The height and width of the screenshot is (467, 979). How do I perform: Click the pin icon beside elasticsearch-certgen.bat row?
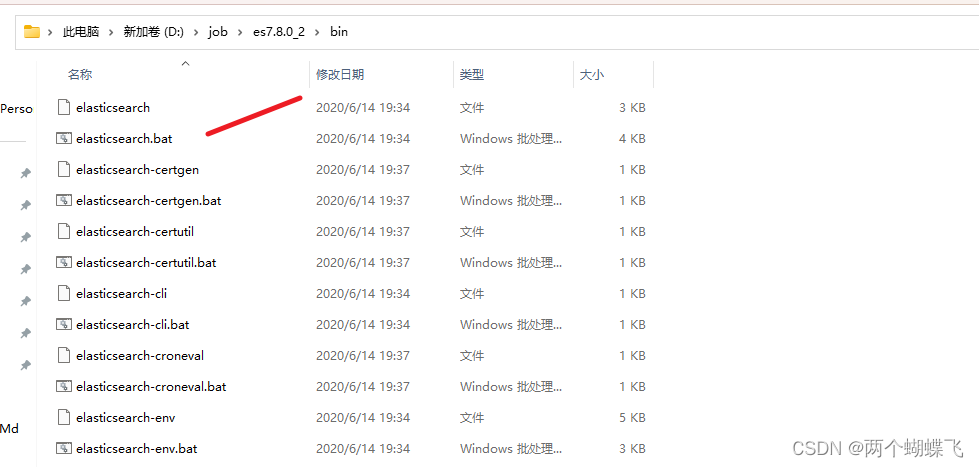[x=25, y=205]
